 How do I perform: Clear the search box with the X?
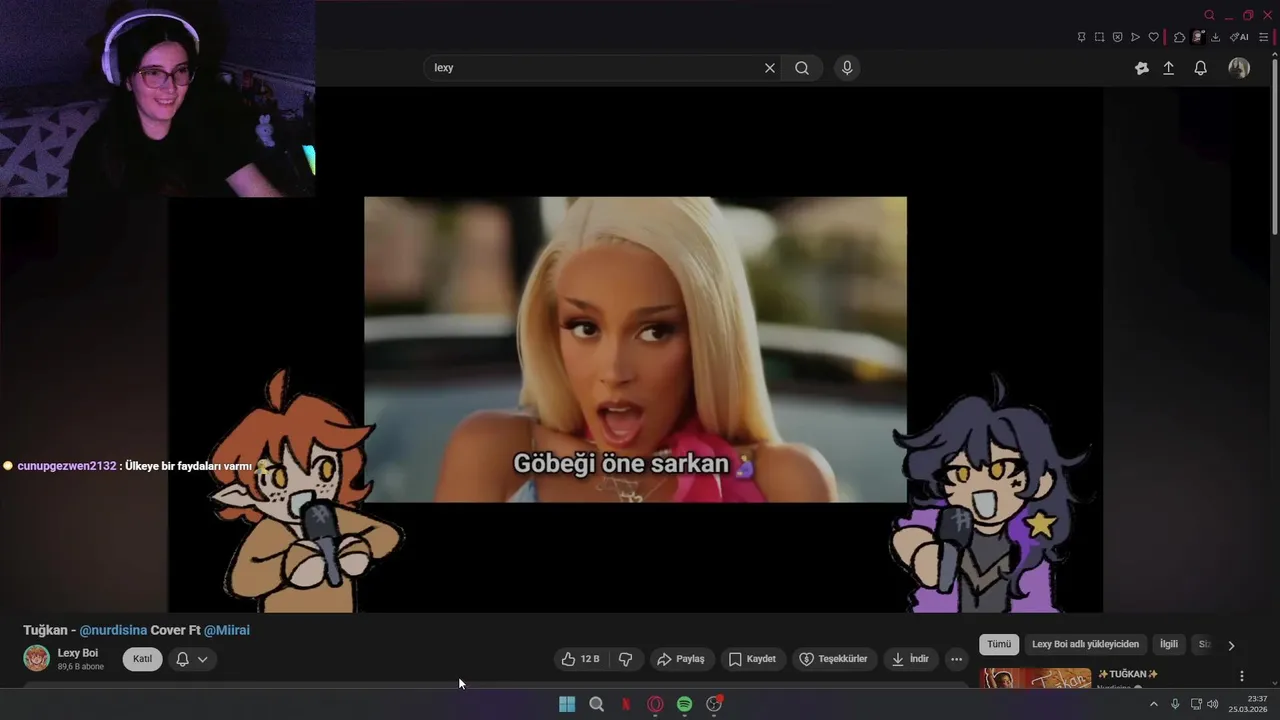[x=770, y=68]
